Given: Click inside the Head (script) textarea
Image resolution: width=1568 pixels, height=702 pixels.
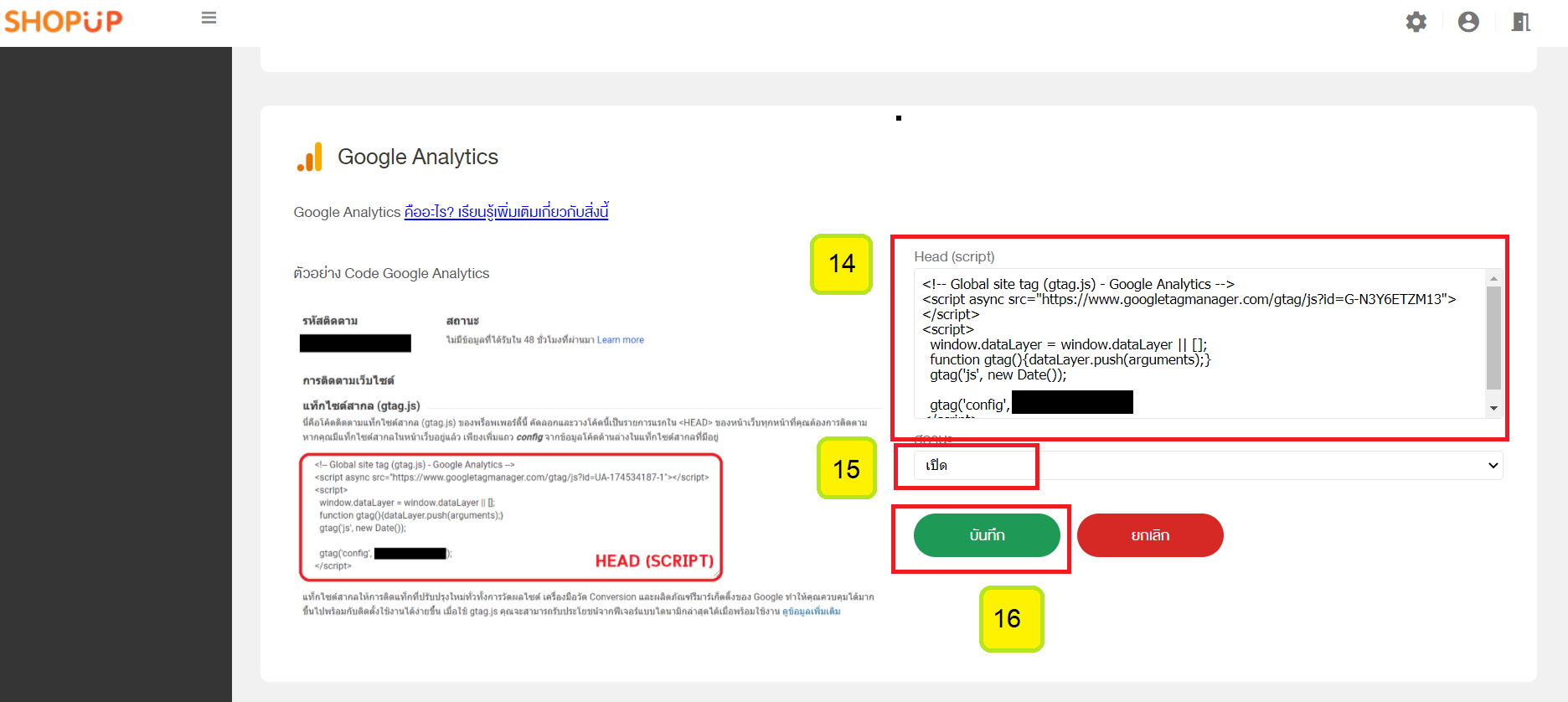Looking at the screenshot, I should pos(1199,343).
